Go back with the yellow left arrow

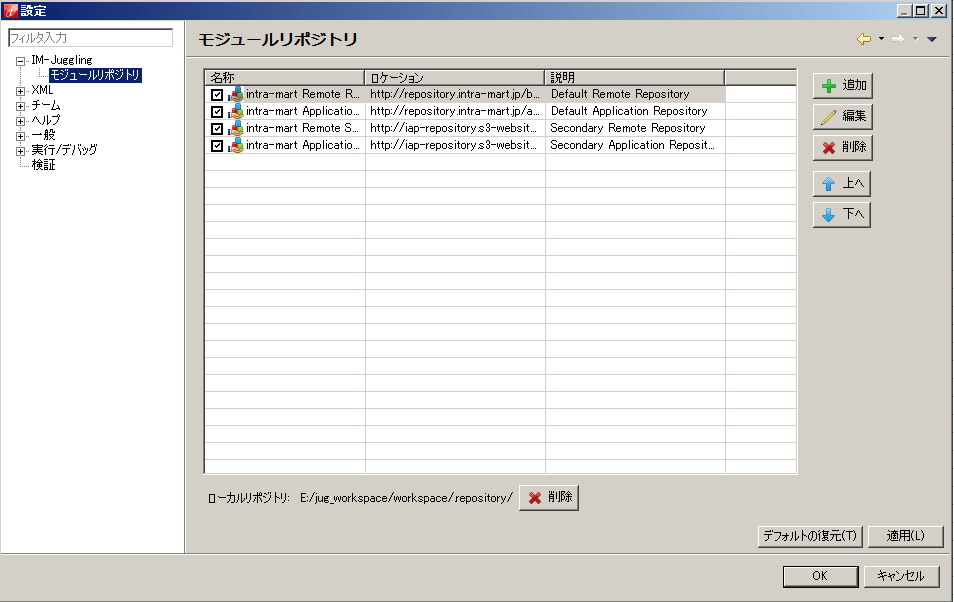(863, 39)
